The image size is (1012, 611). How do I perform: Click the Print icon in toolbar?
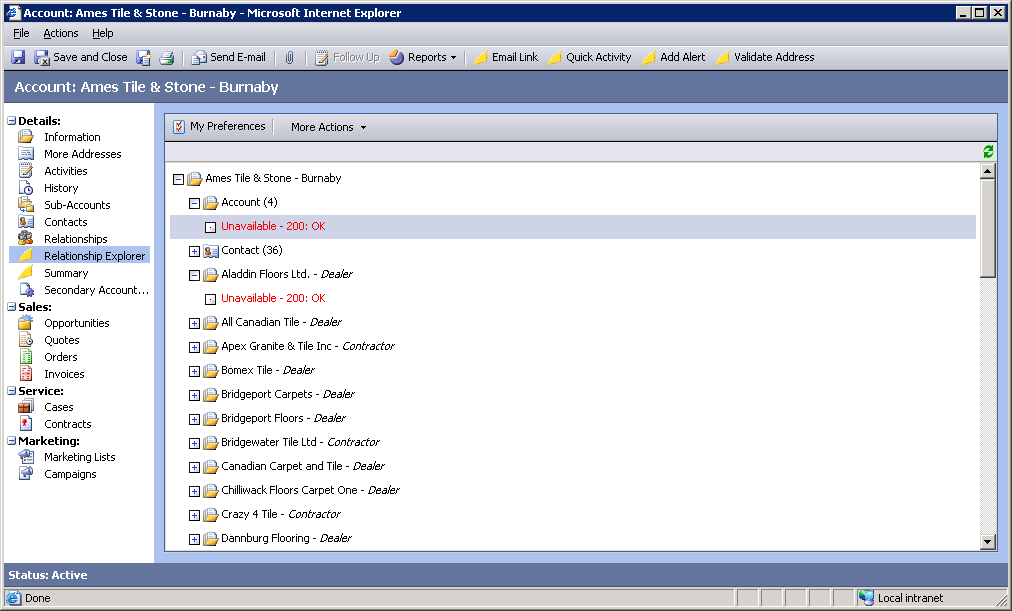coord(167,57)
